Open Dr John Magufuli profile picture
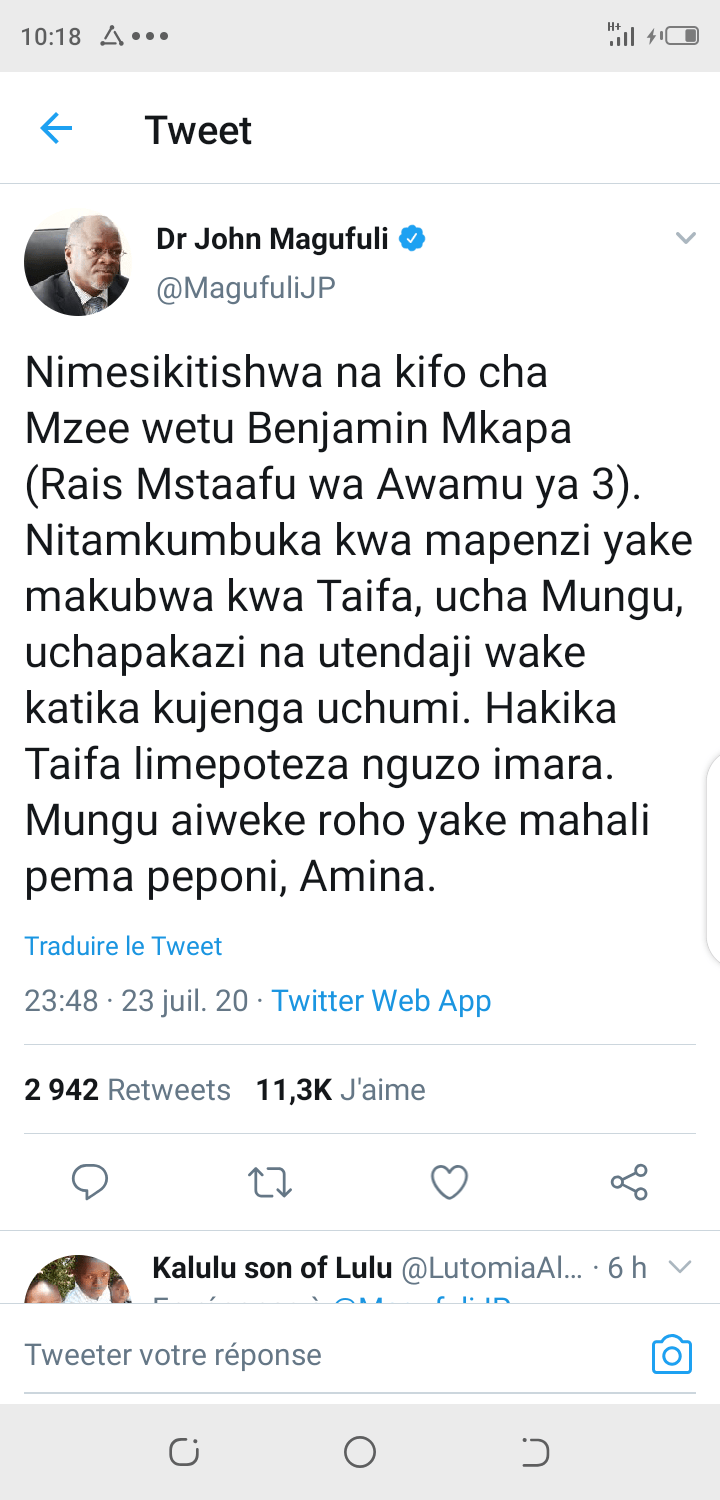720x1500 pixels. (77, 265)
